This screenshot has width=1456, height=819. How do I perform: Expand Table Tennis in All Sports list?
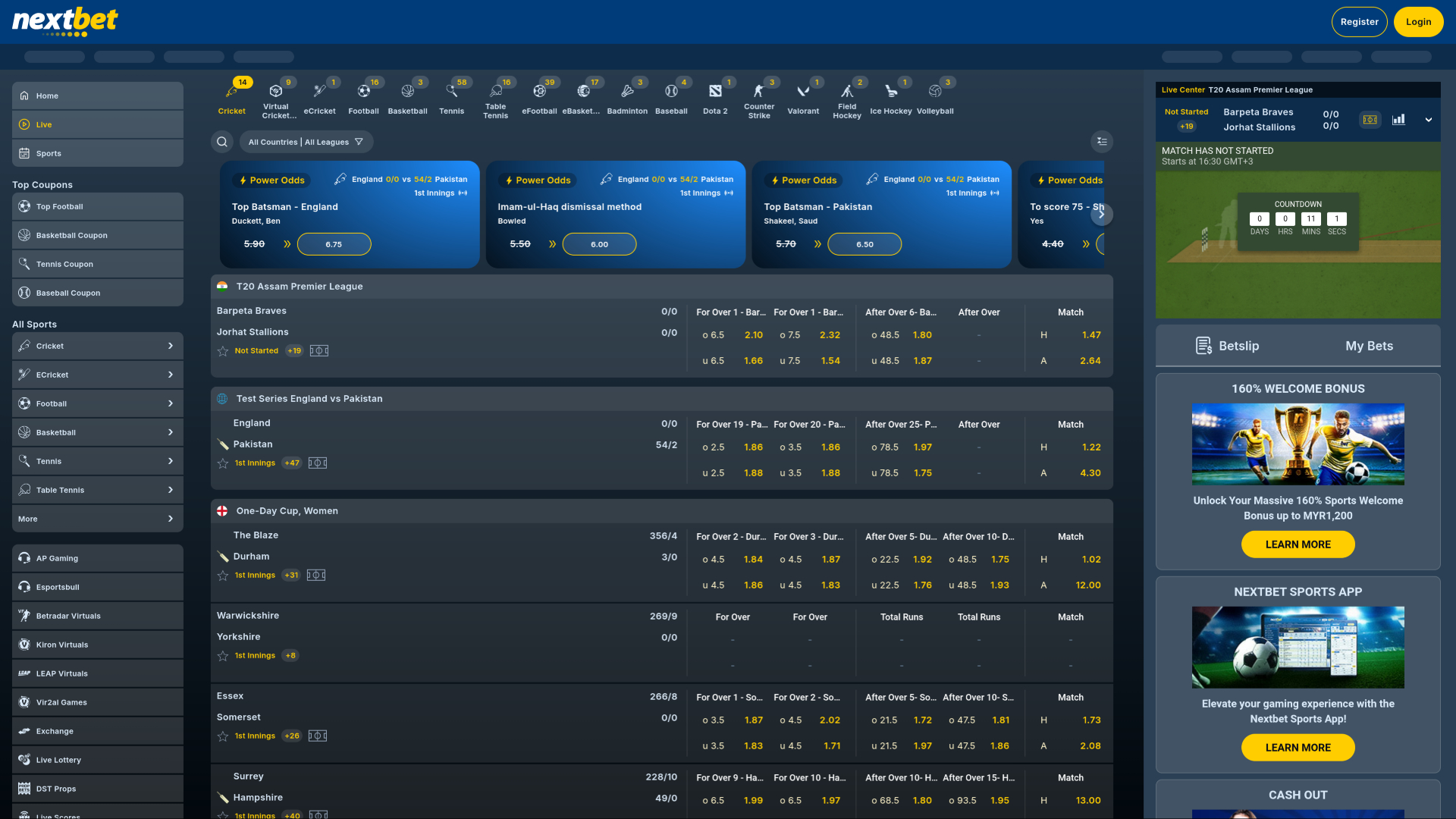pos(98,490)
